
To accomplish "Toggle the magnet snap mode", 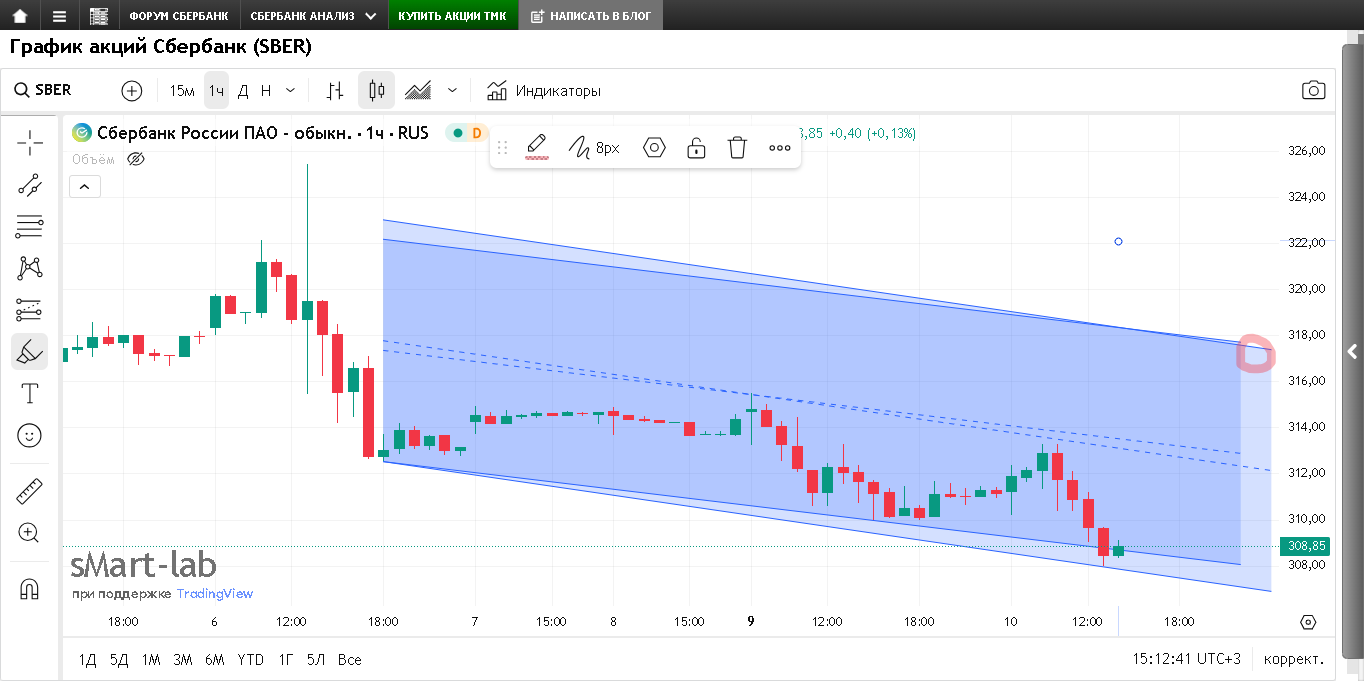I will (30, 589).
